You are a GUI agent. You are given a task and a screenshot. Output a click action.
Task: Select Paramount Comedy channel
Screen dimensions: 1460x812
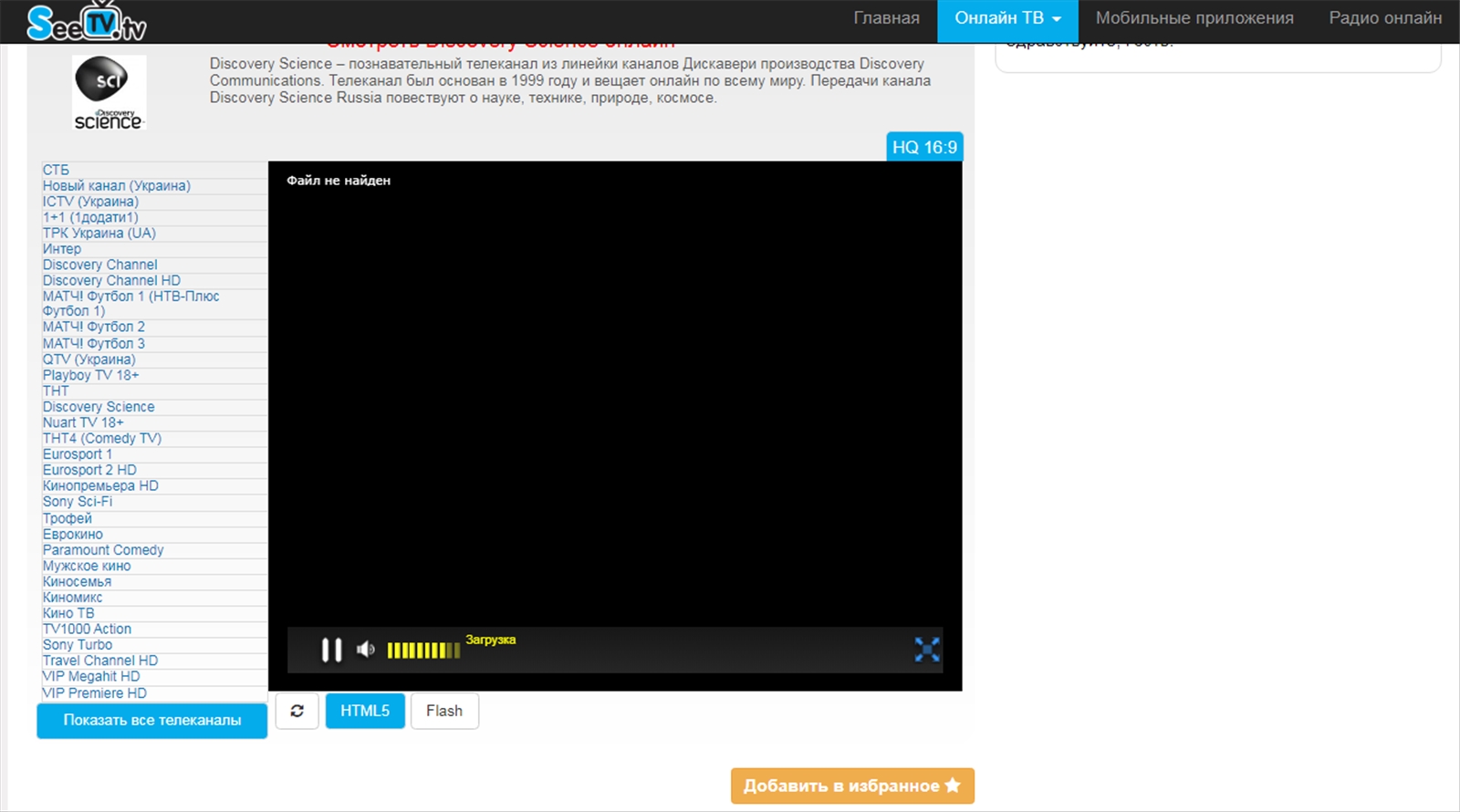pyautogui.click(x=103, y=550)
